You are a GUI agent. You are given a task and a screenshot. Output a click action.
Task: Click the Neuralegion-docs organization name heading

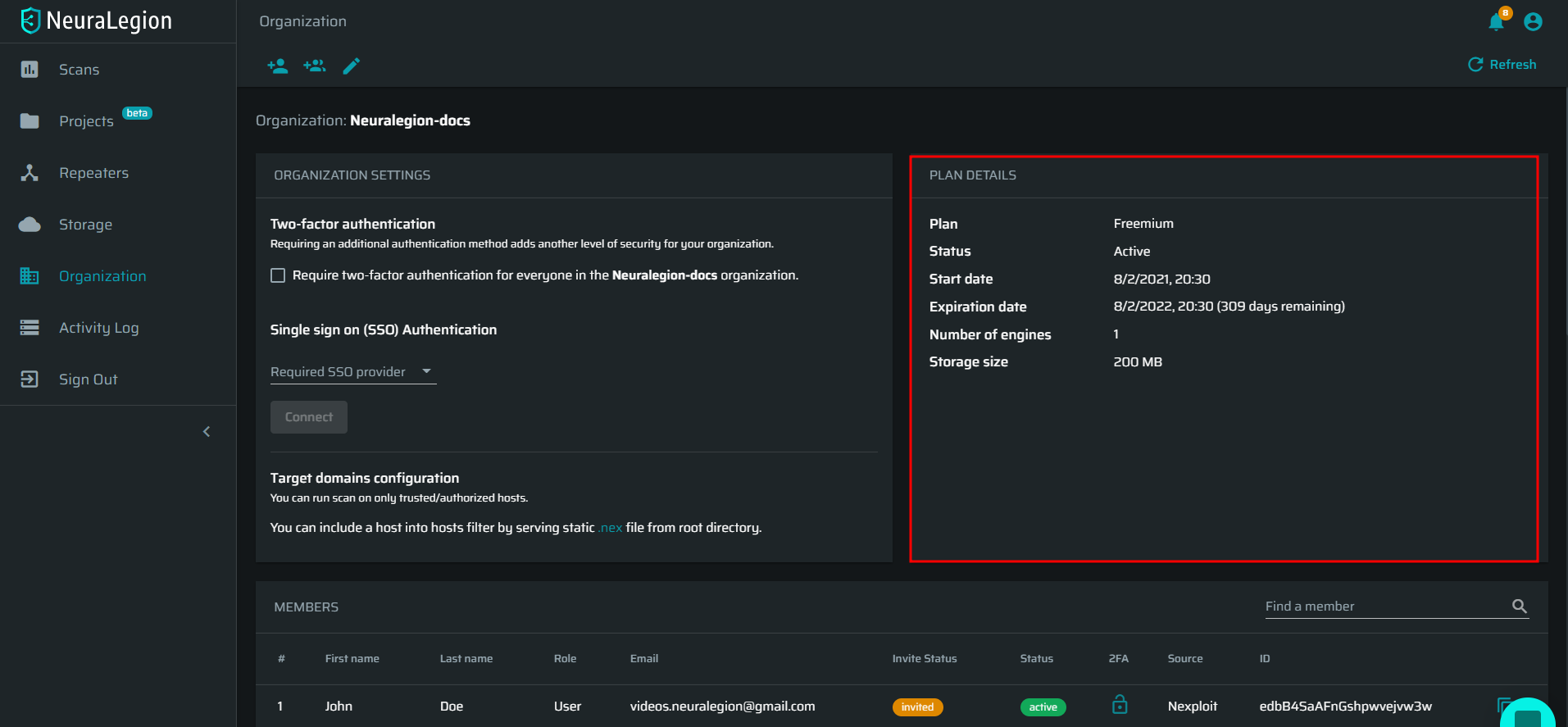410,120
